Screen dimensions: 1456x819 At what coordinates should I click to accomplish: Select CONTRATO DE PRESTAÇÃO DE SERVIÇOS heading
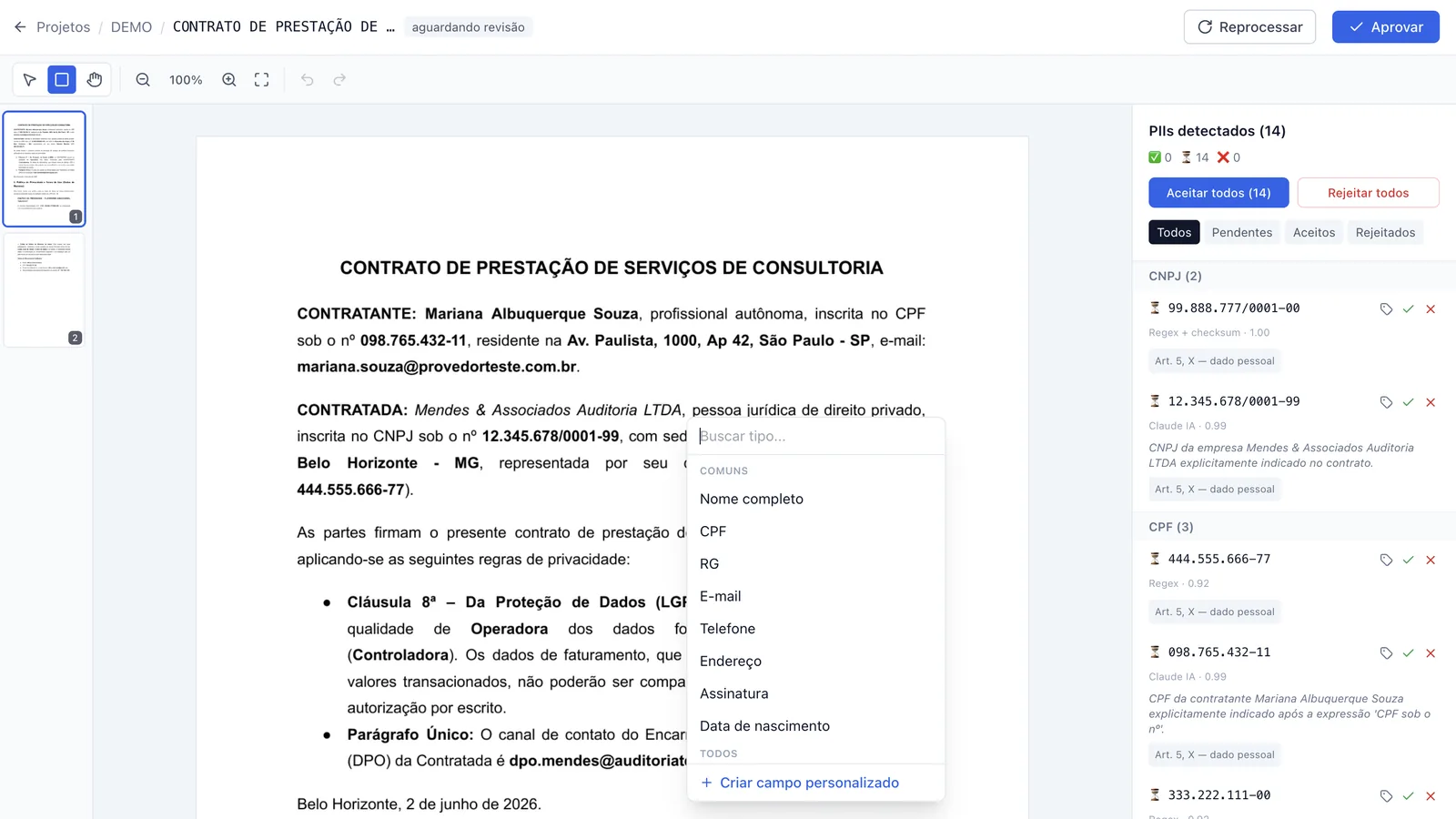click(612, 268)
